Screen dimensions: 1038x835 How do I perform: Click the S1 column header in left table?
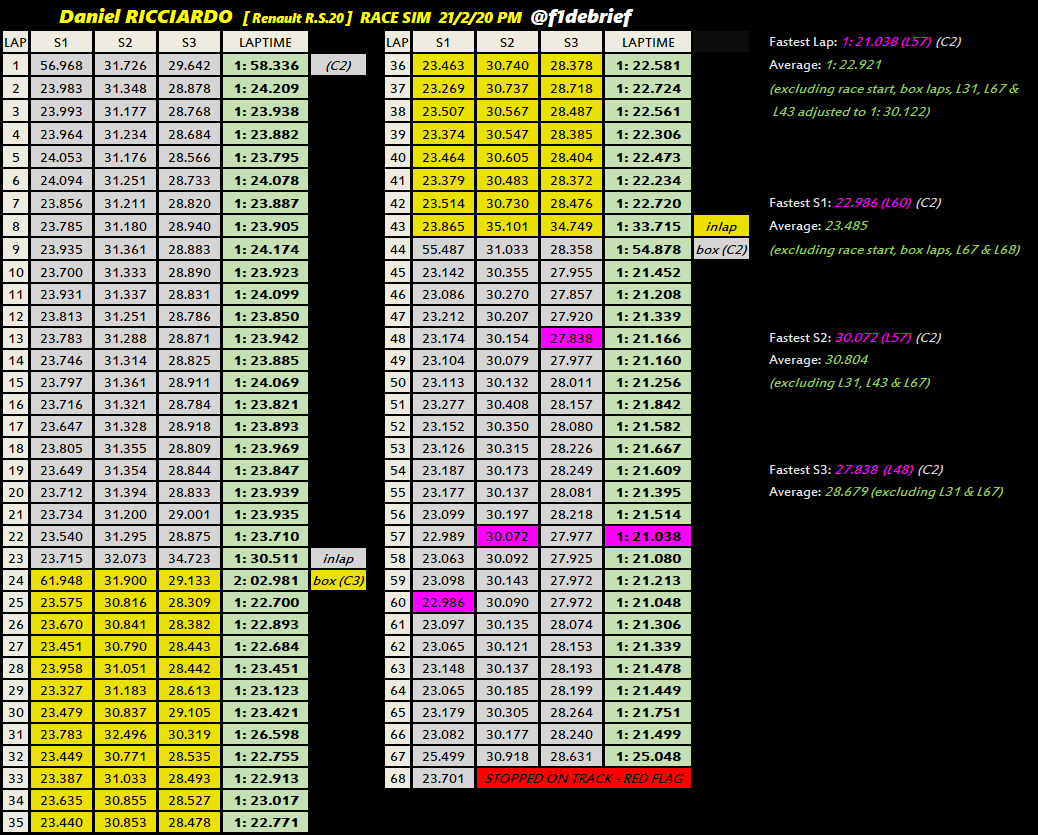61,42
